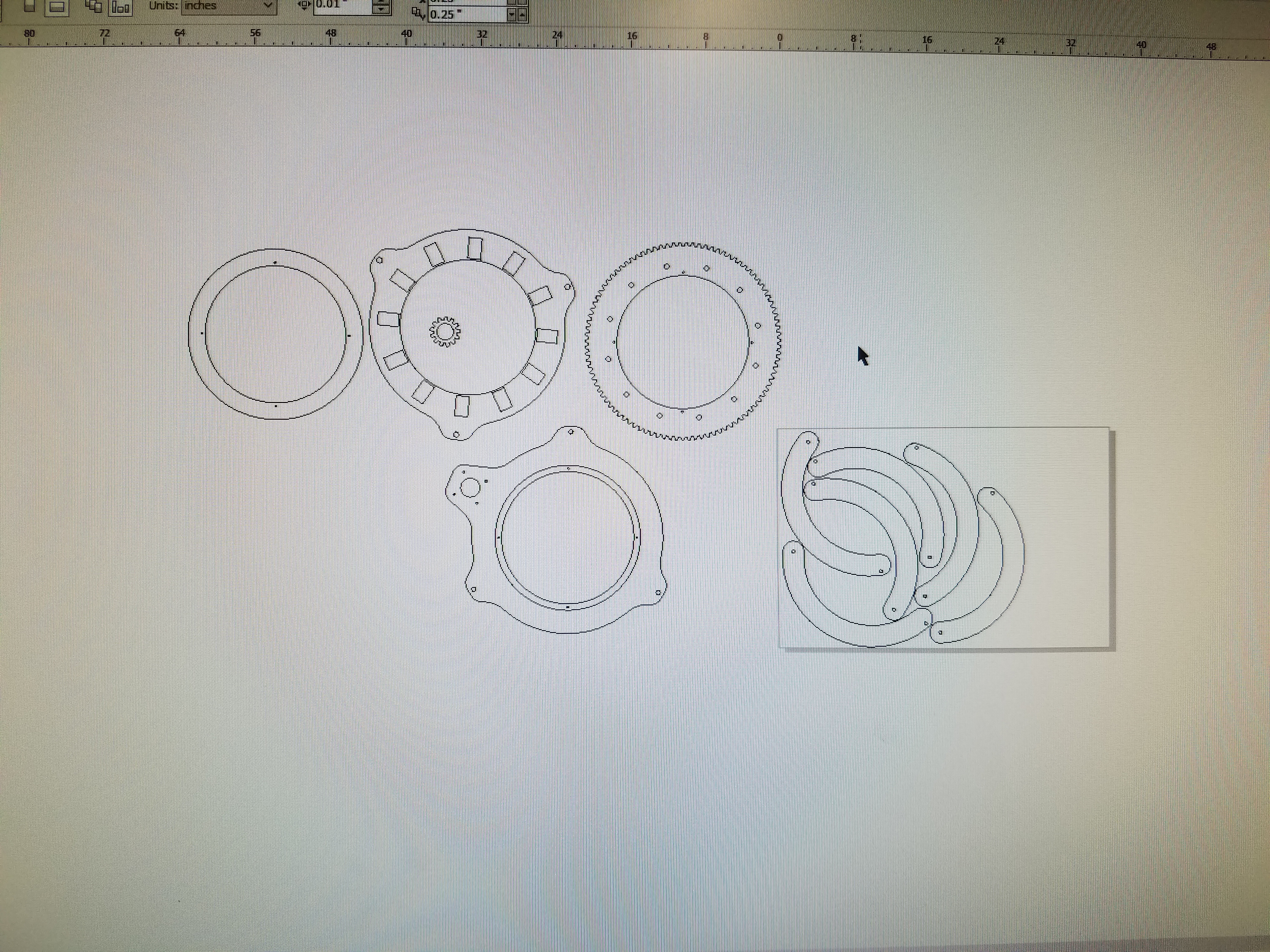Viewport: 1270px width, 952px height.
Task: Open the Units dropdown showing inches
Action: pyautogui.click(x=228, y=6)
